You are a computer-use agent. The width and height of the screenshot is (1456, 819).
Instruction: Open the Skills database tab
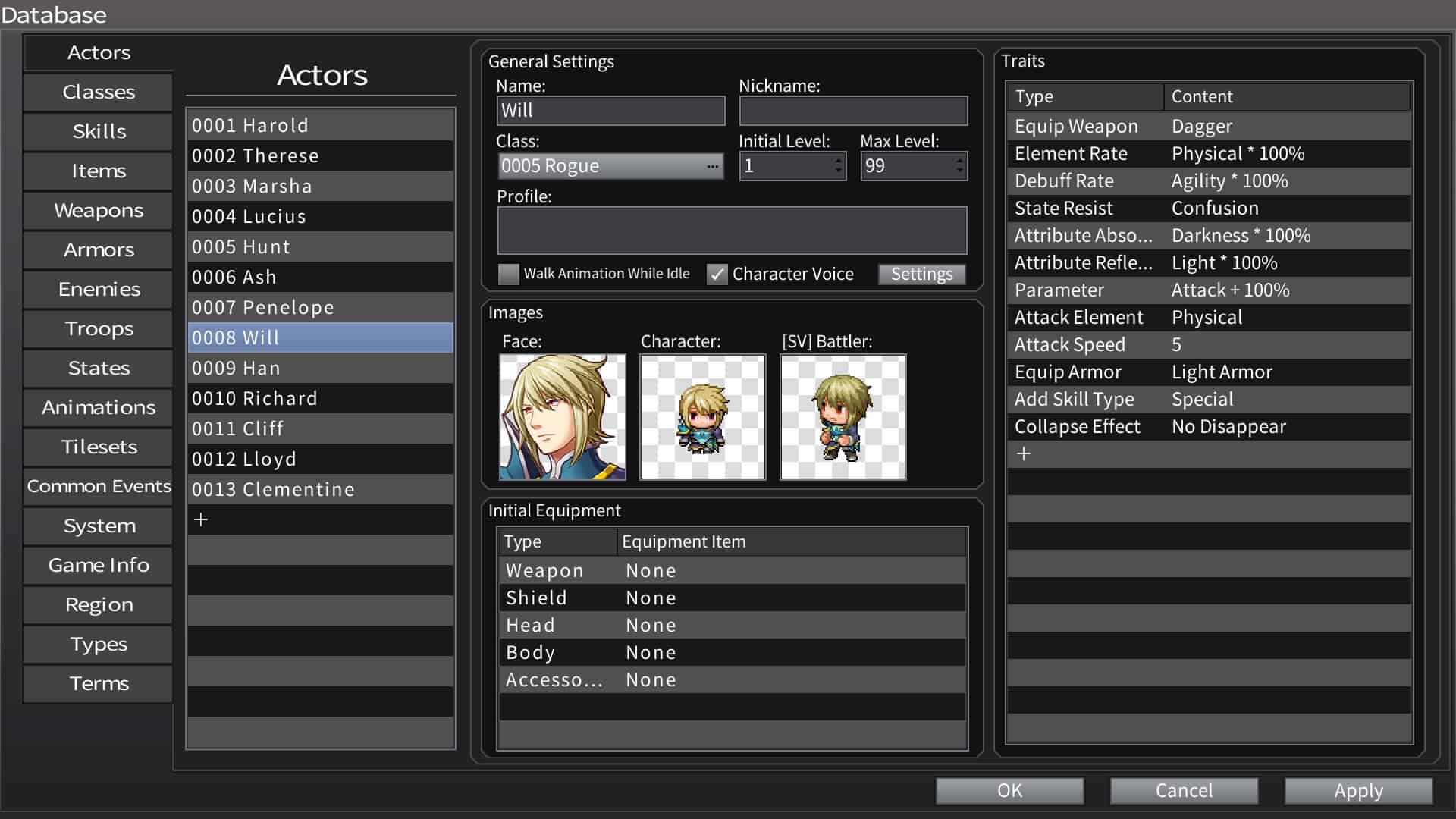coord(99,132)
